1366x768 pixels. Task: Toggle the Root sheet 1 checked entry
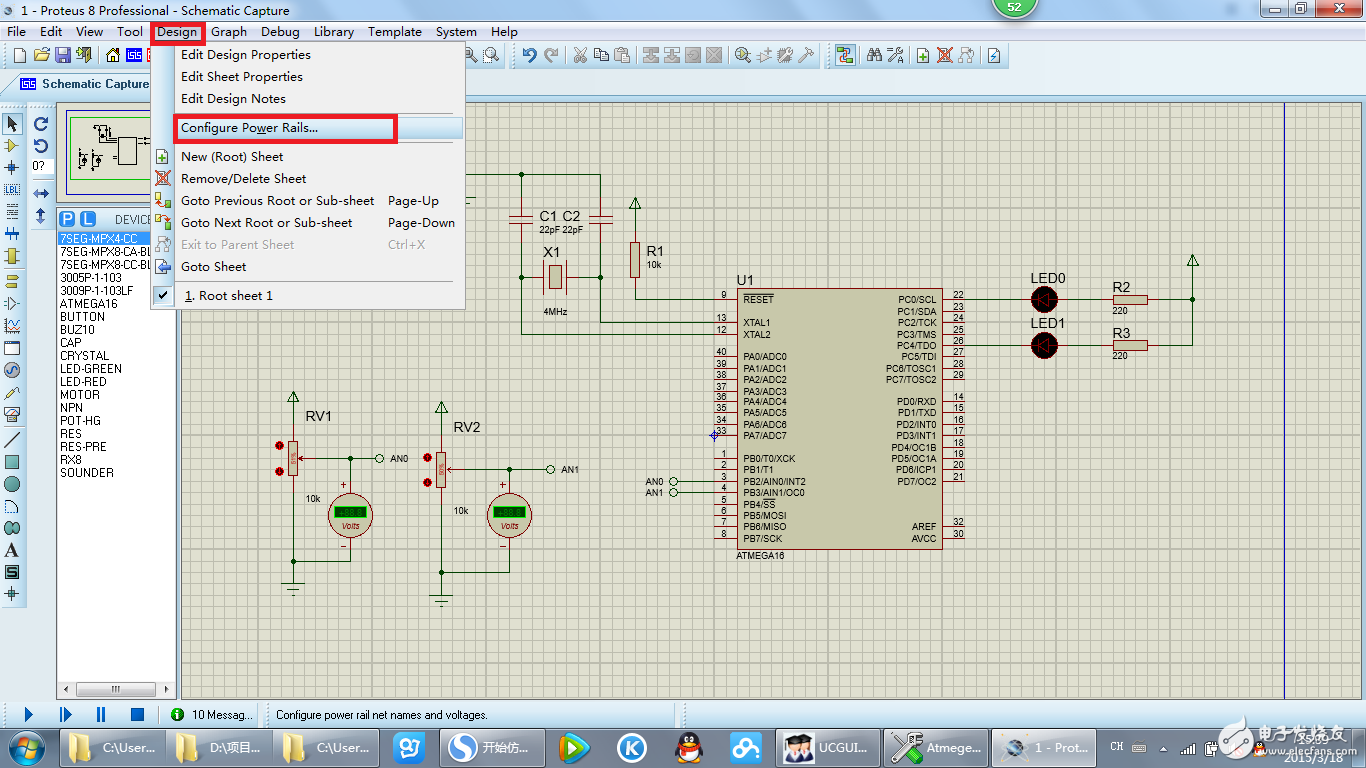click(x=307, y=296)
